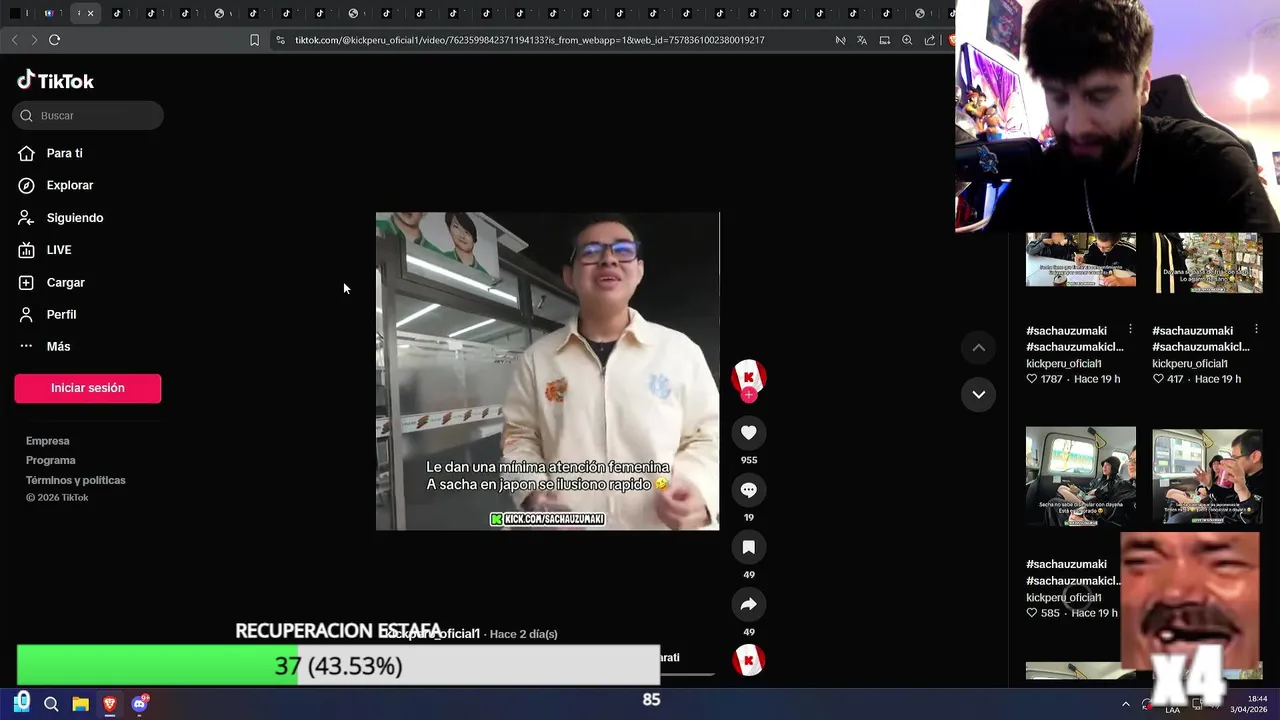1280x720 pixels.
Task: Click the zoom magnifier icon in the address bar
Action: (907, 40)
